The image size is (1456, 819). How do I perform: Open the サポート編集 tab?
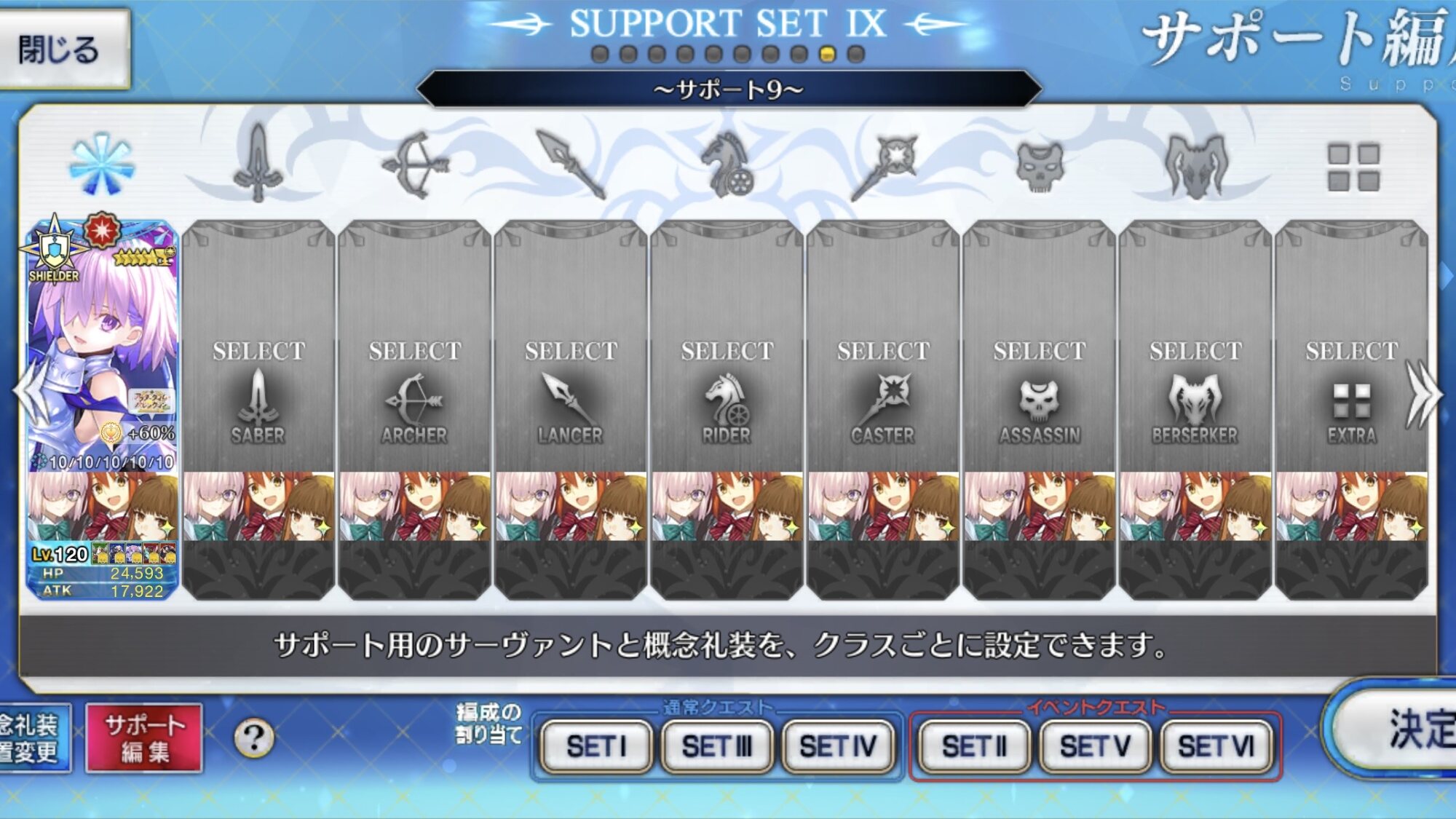coord(144,738)
